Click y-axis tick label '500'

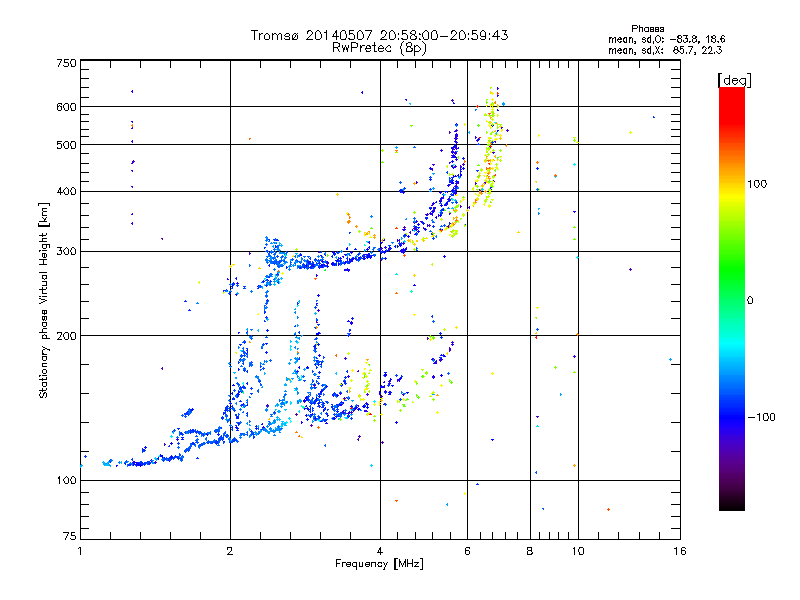66,145
